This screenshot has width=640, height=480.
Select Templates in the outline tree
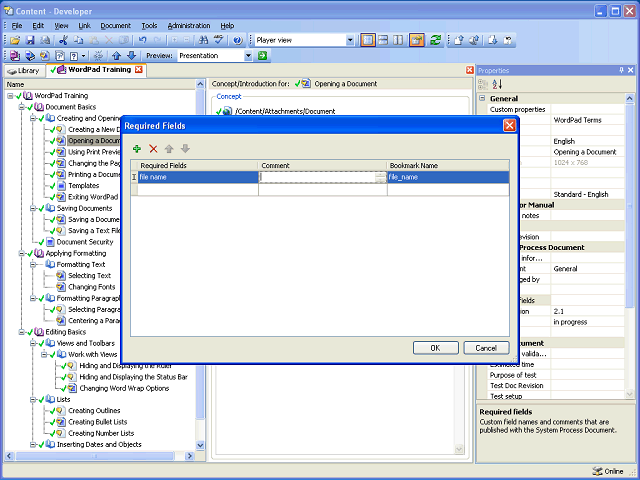(x=84, y=186)
